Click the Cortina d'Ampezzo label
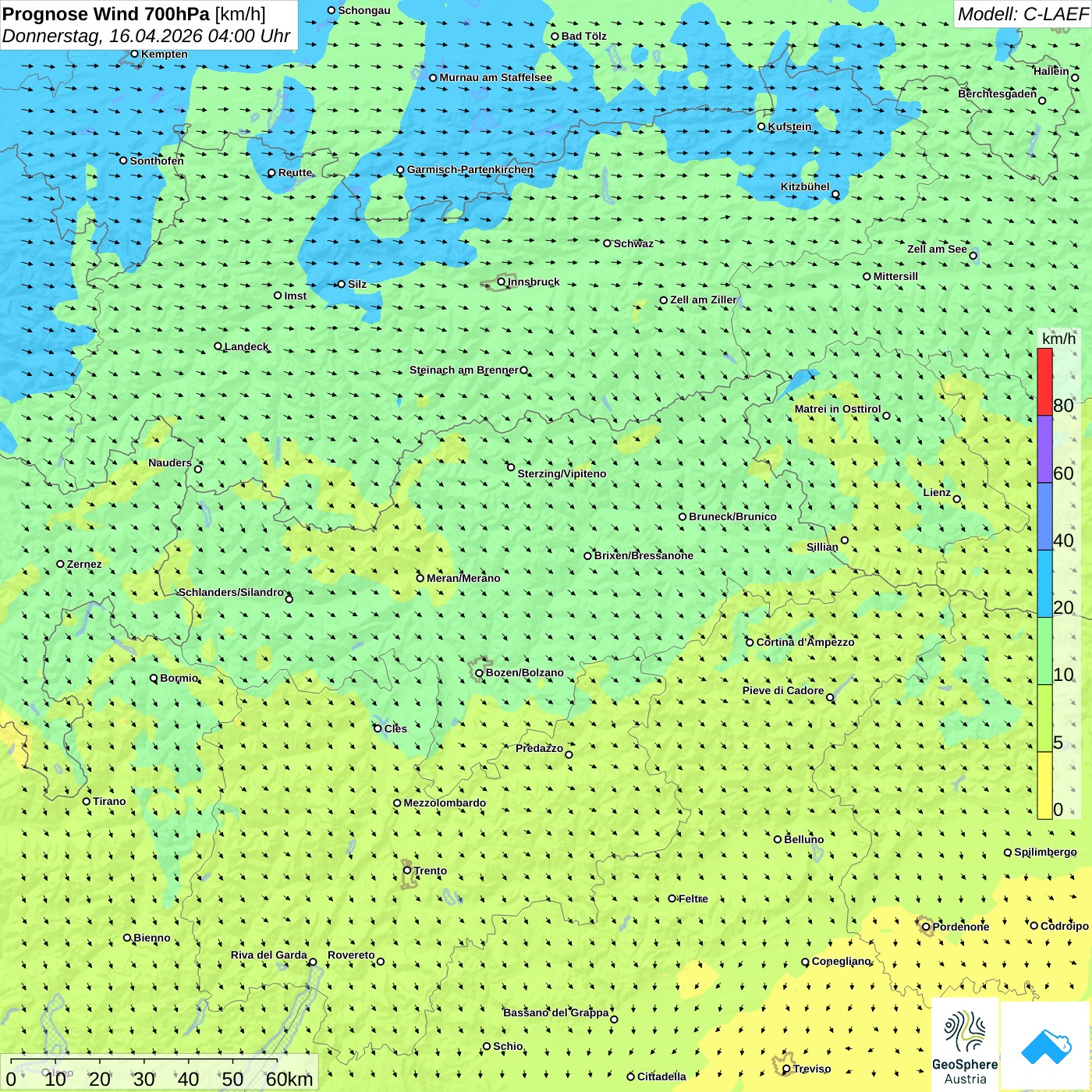The height and width of the screenshot is (1092, 1092). tap(806, 642)
